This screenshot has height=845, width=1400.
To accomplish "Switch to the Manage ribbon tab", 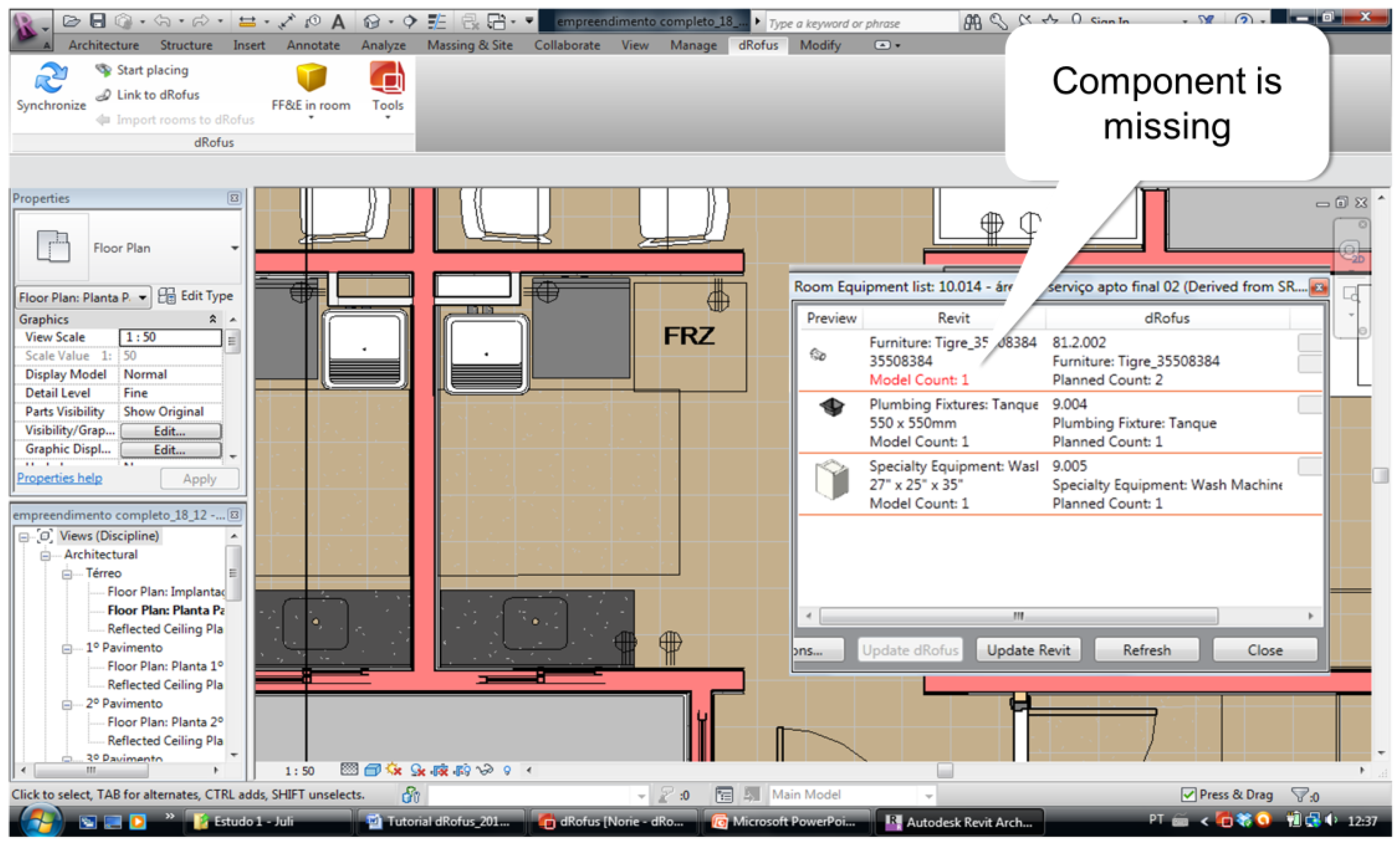I will coord(693,46).
